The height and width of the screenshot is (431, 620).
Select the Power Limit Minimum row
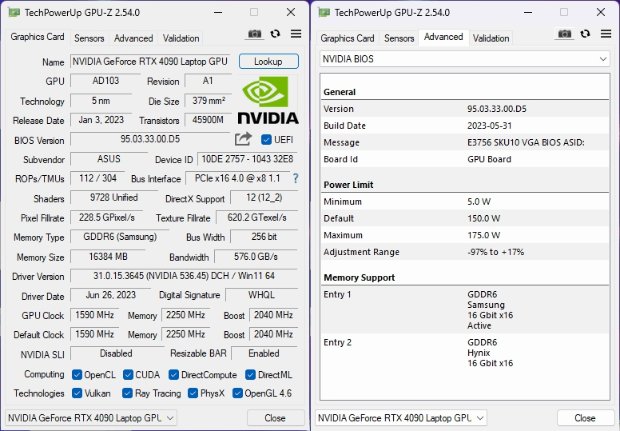tap(465, 202)
